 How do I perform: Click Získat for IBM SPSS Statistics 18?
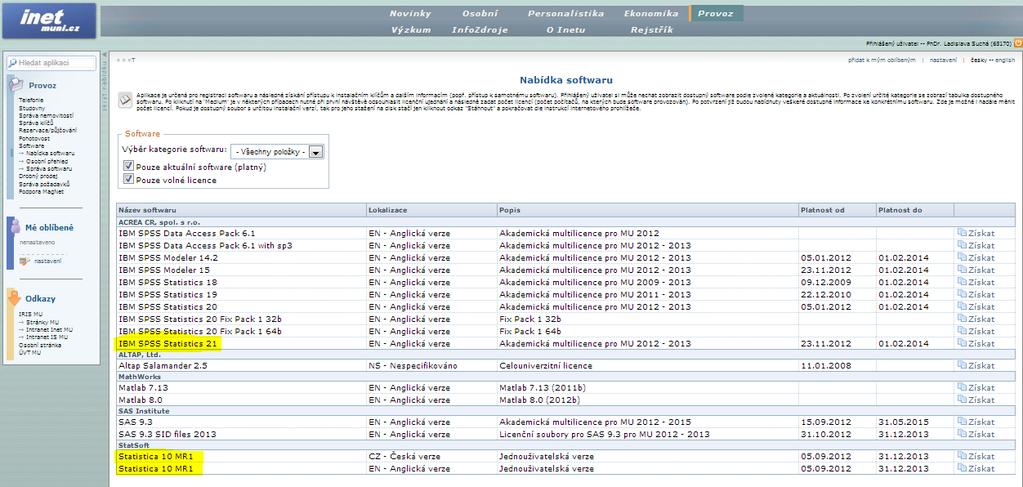[977, 282]
